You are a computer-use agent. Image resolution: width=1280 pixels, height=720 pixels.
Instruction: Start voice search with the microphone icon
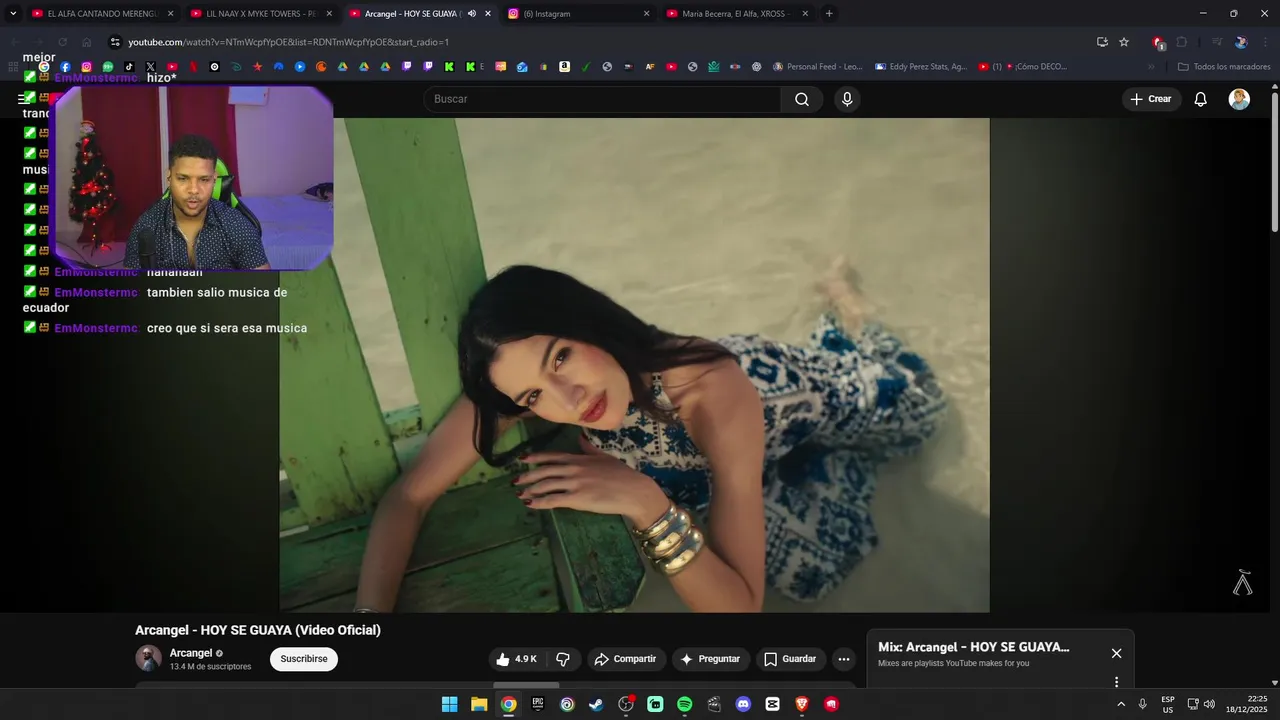coord(847,99)
